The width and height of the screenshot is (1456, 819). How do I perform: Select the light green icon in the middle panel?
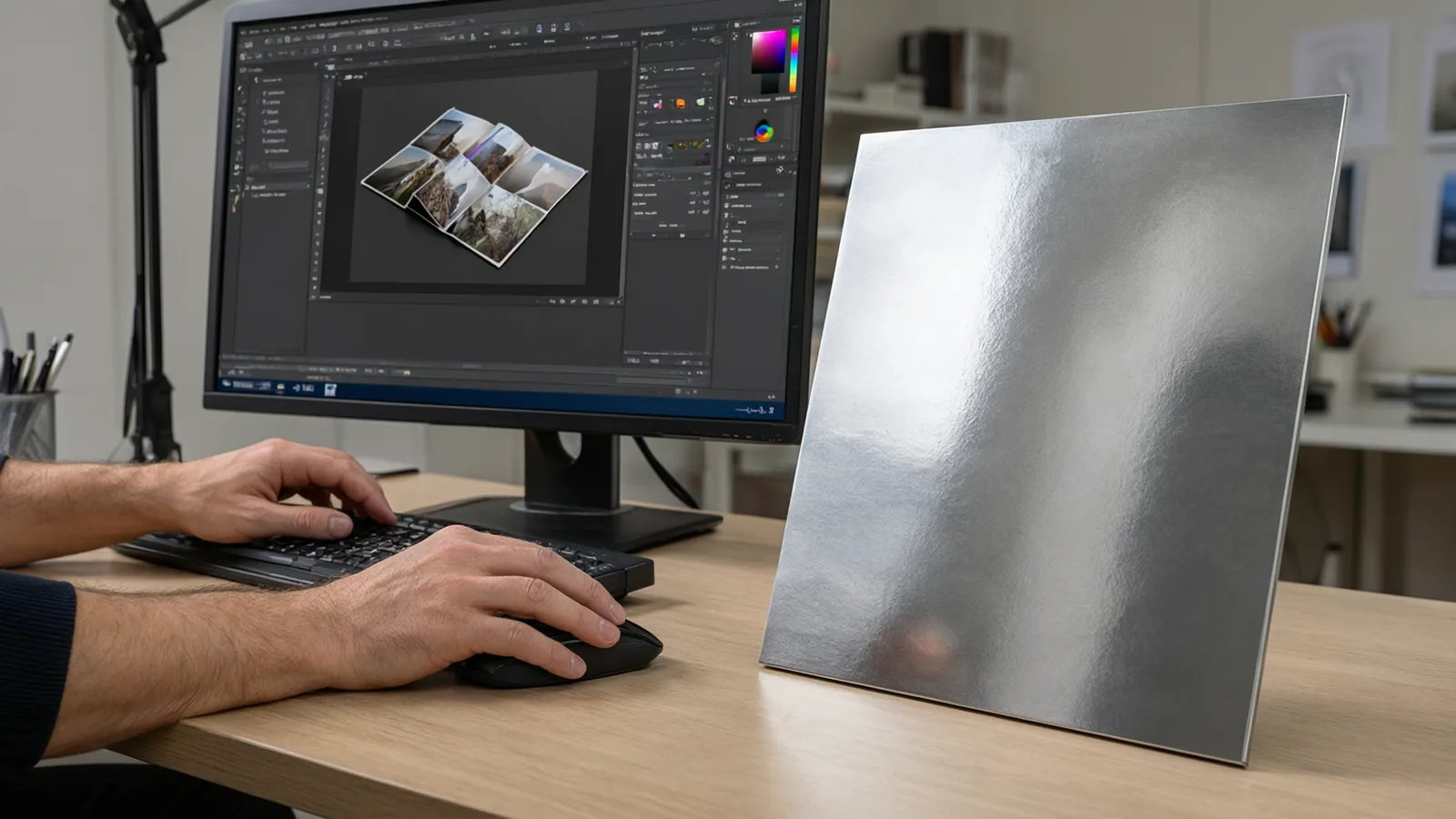pyautogui.click(x=701, y=102)
